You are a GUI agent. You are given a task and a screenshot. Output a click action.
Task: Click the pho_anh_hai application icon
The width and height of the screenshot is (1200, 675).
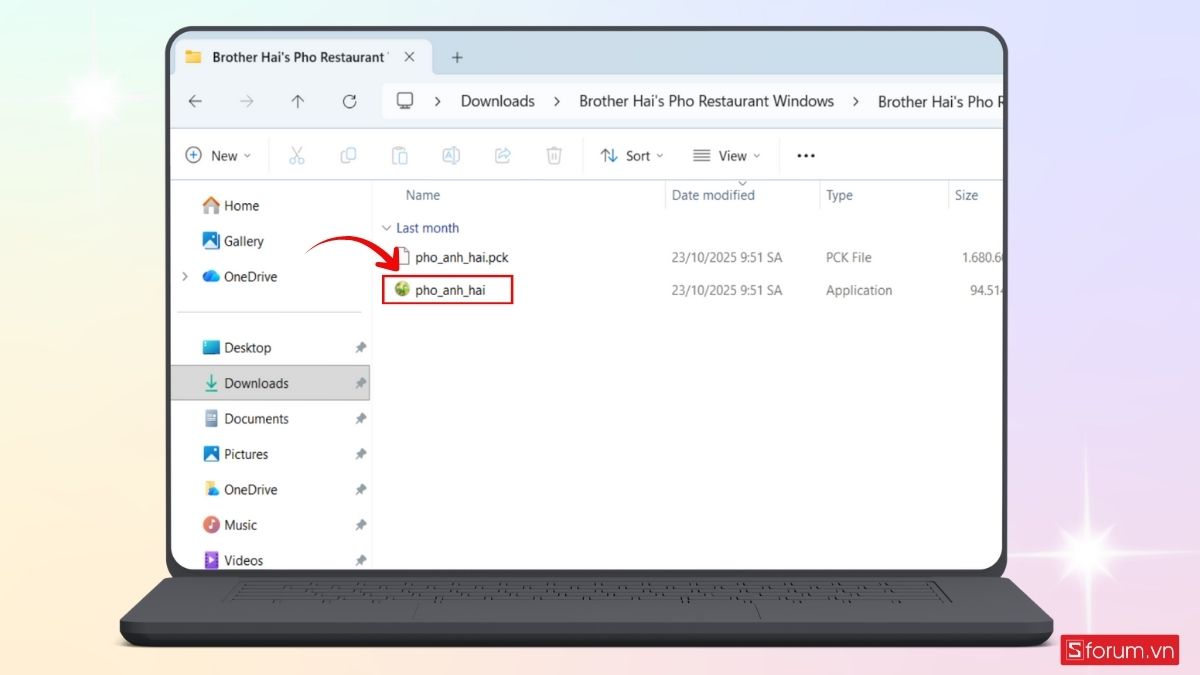click(402, 290)
